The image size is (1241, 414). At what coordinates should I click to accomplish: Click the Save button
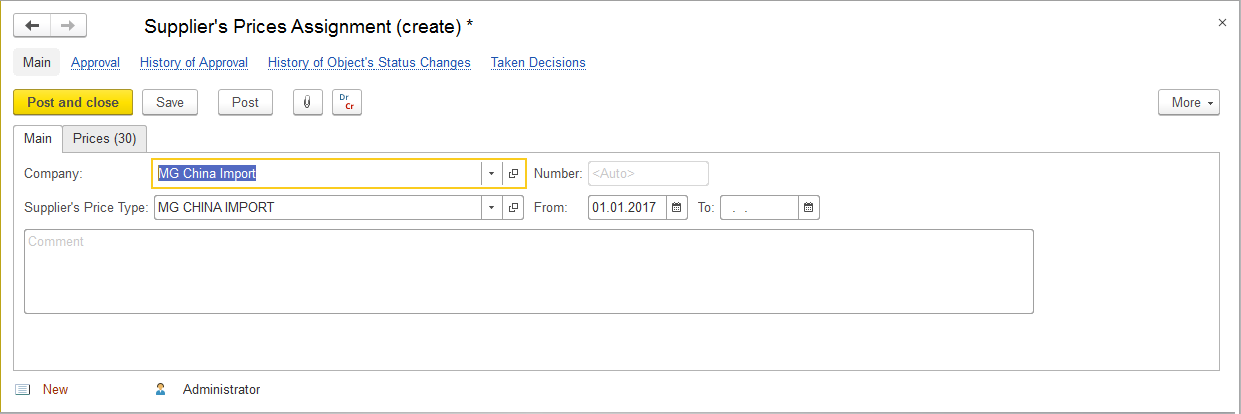click(170, 102)
